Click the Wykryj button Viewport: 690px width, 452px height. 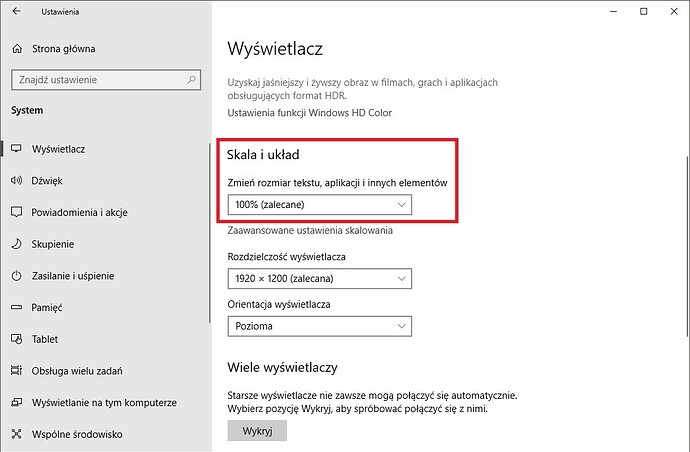pyautogui.click(x=257, y=430)
